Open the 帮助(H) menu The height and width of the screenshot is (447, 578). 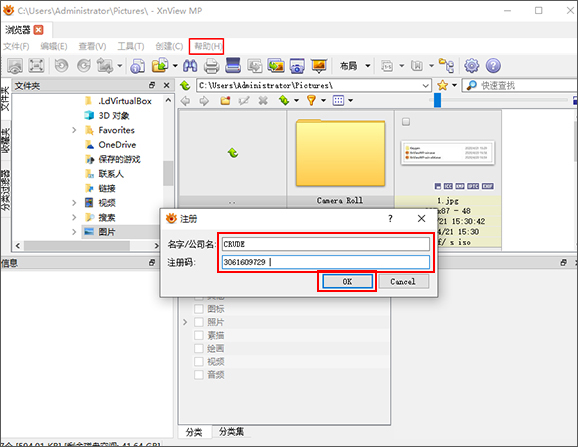(208, 46)
